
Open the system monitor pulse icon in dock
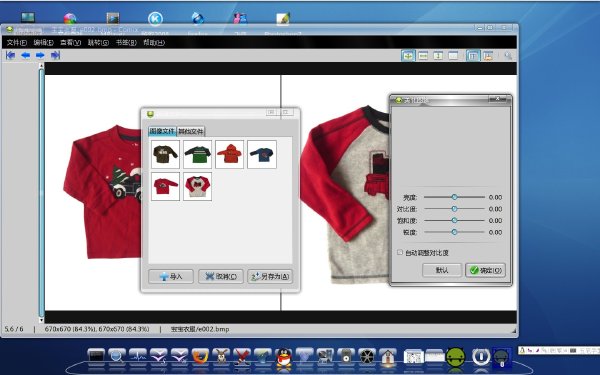click(x=138, y=356)
